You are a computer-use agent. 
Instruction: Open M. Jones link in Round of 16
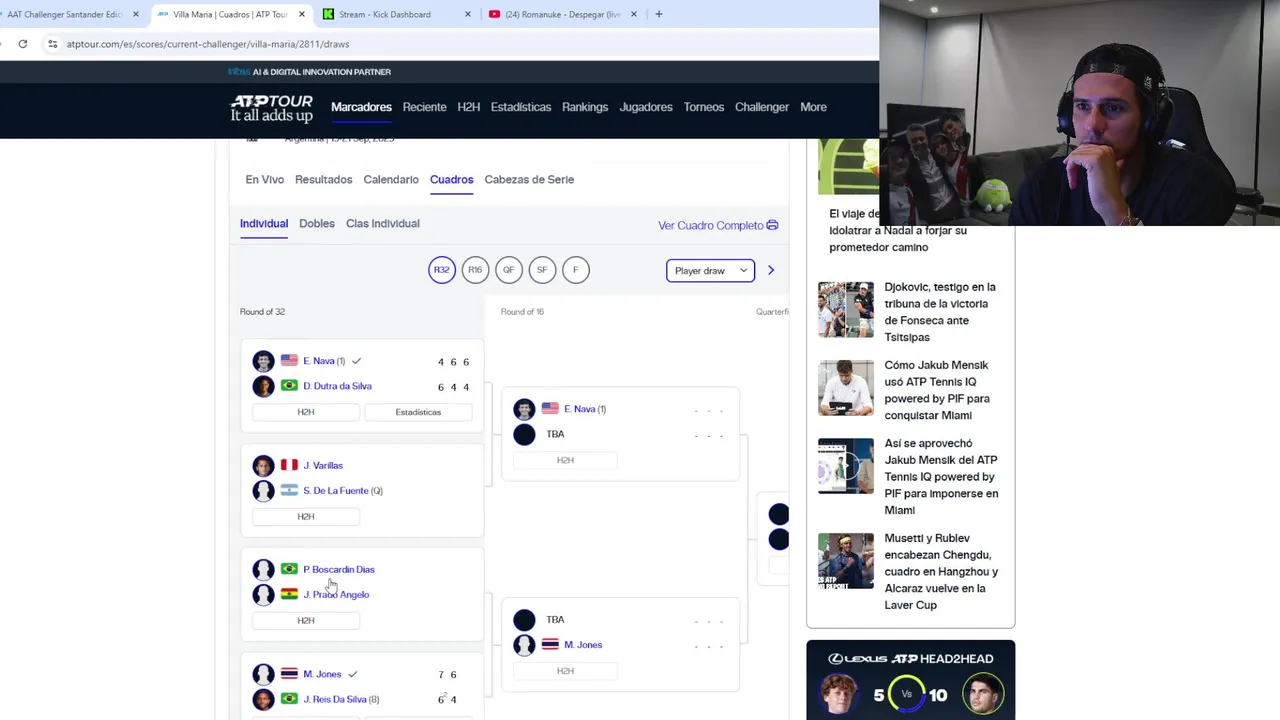(x=583, y=645)
